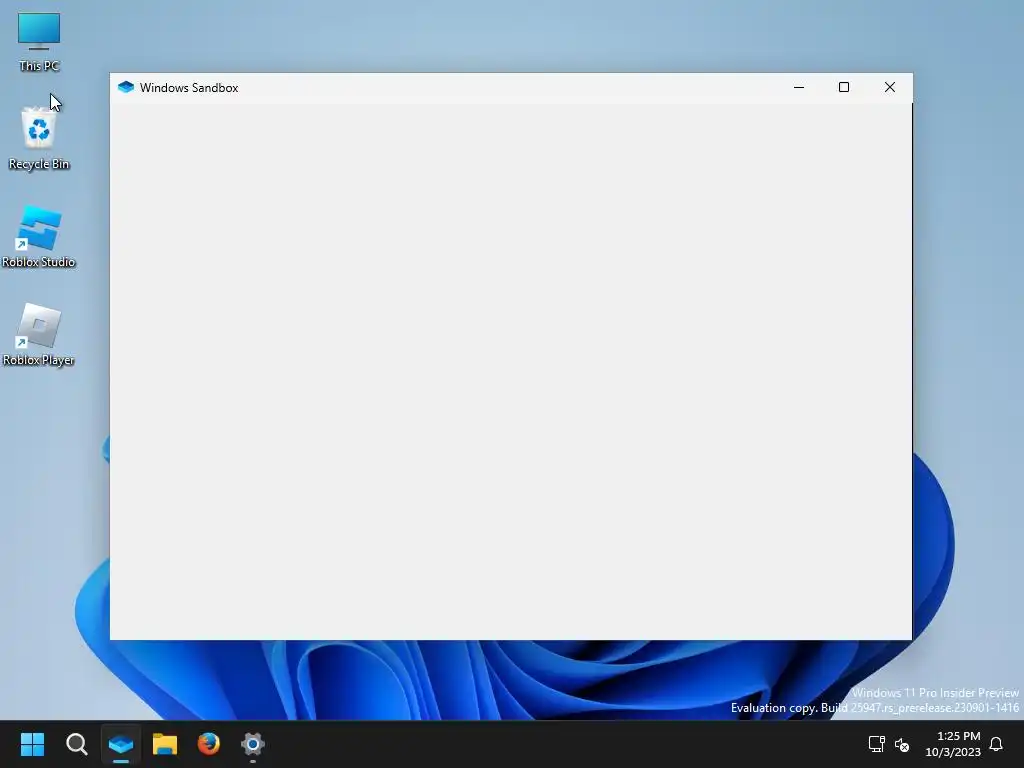Open the notifications bell
This screenshot has width=1024, height=768.
coord(996,744)
